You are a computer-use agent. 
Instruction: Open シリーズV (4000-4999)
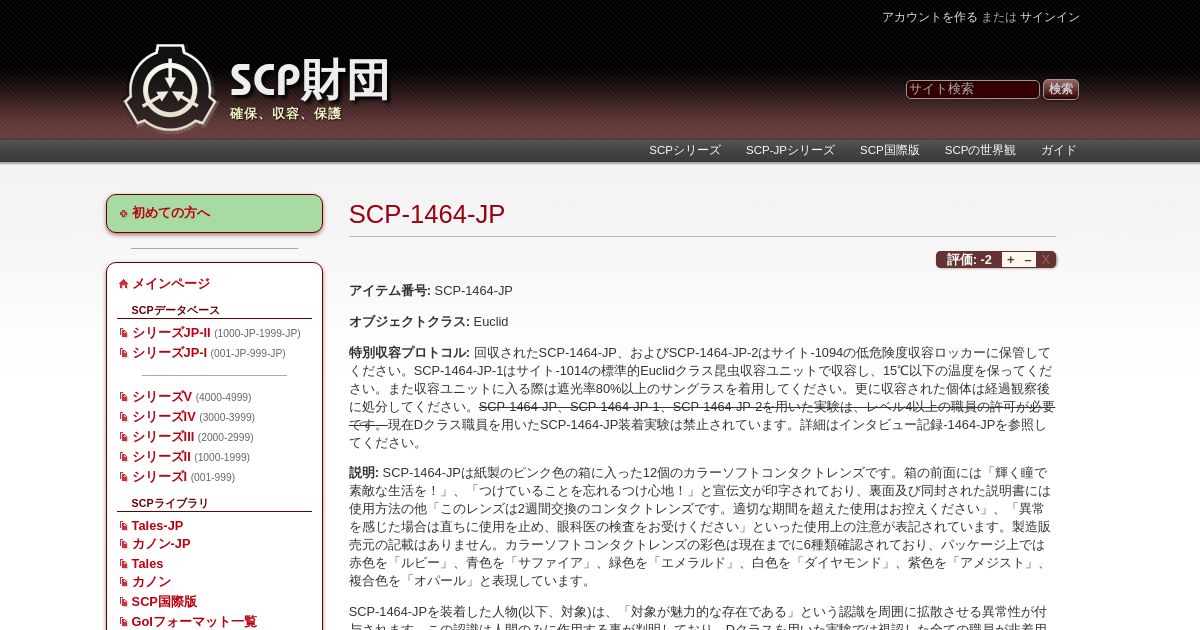162,397
